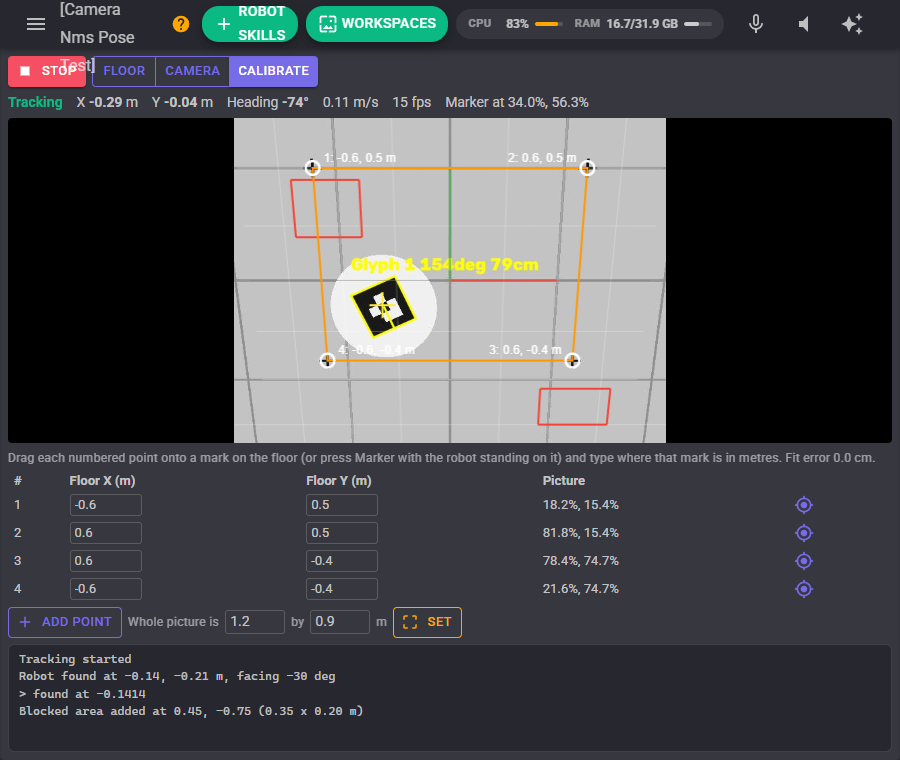Click the Heading -74° readout
The height and width of the screenshot is (760, 900).
coord(267,102)
